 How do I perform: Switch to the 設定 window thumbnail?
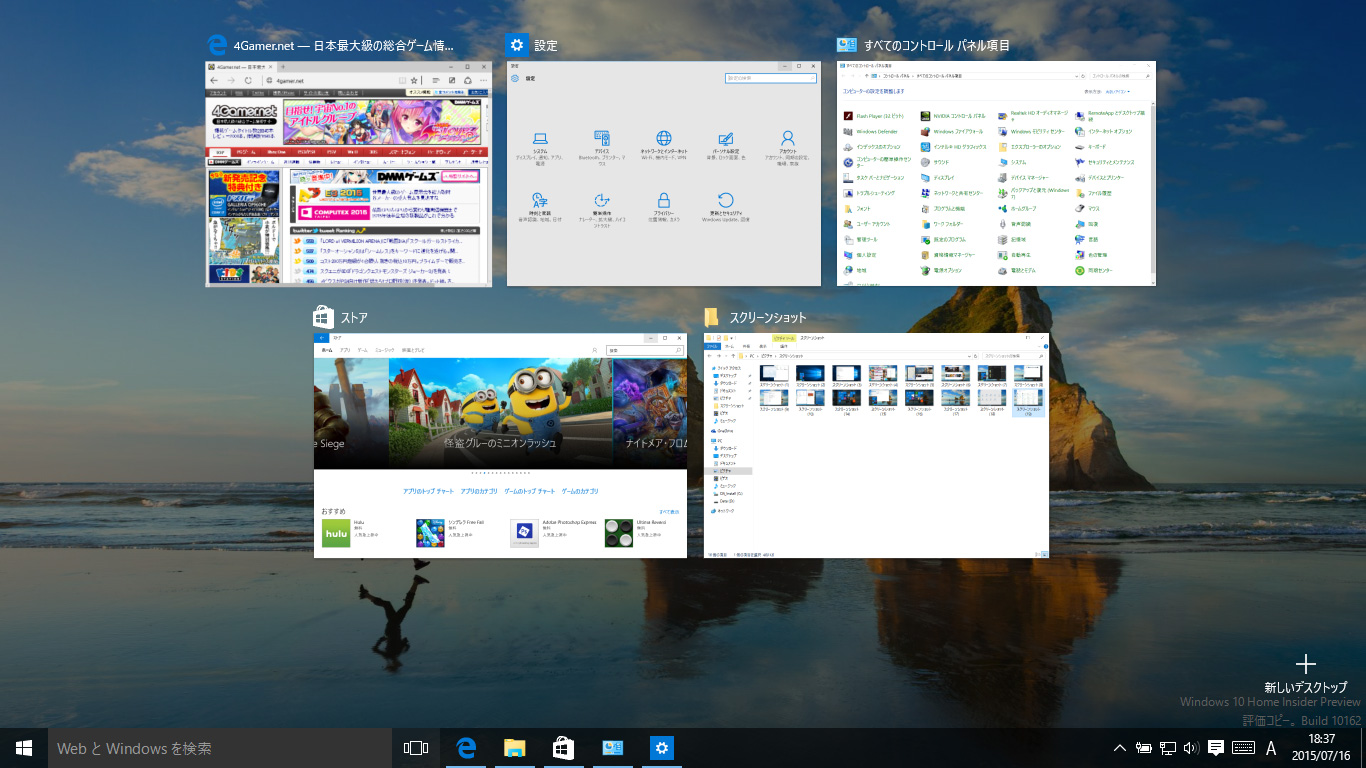click(663, 174)
